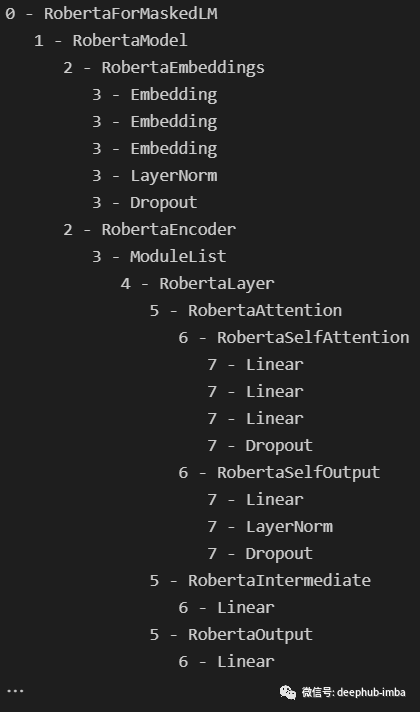The width and height of the screenshot is (420, 712).
Task: Select the RobertaSelfAttention line
Action: (294, 337)
